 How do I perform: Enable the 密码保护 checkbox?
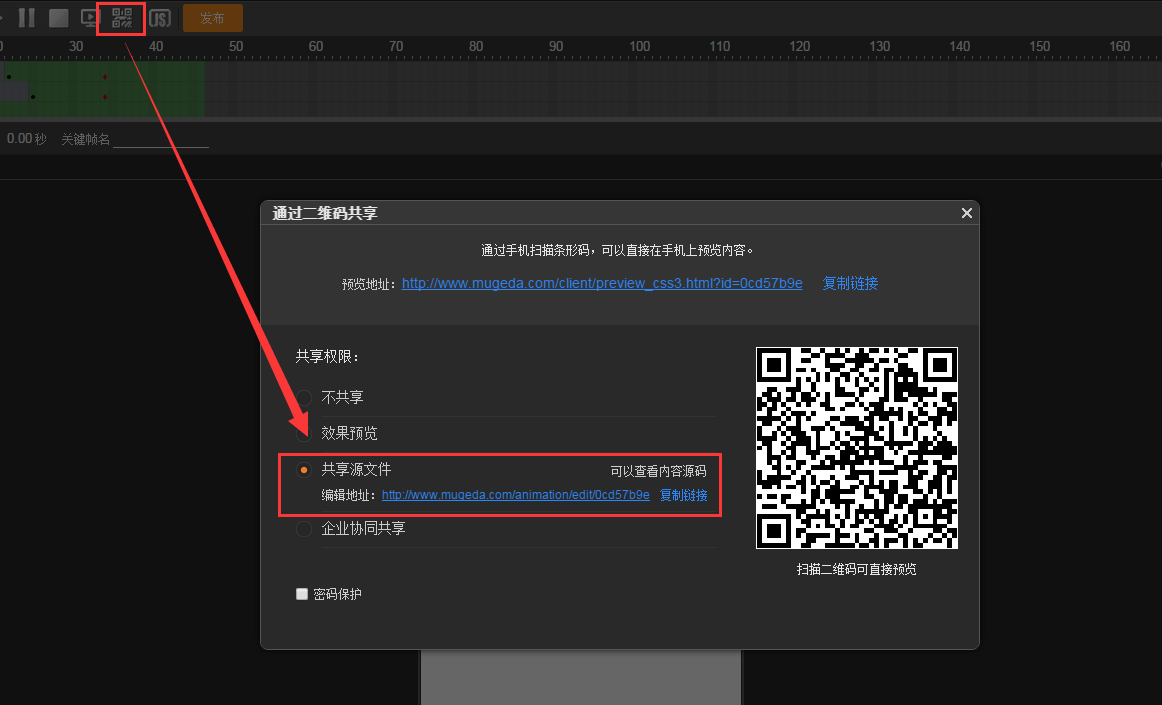pos(302,594)
